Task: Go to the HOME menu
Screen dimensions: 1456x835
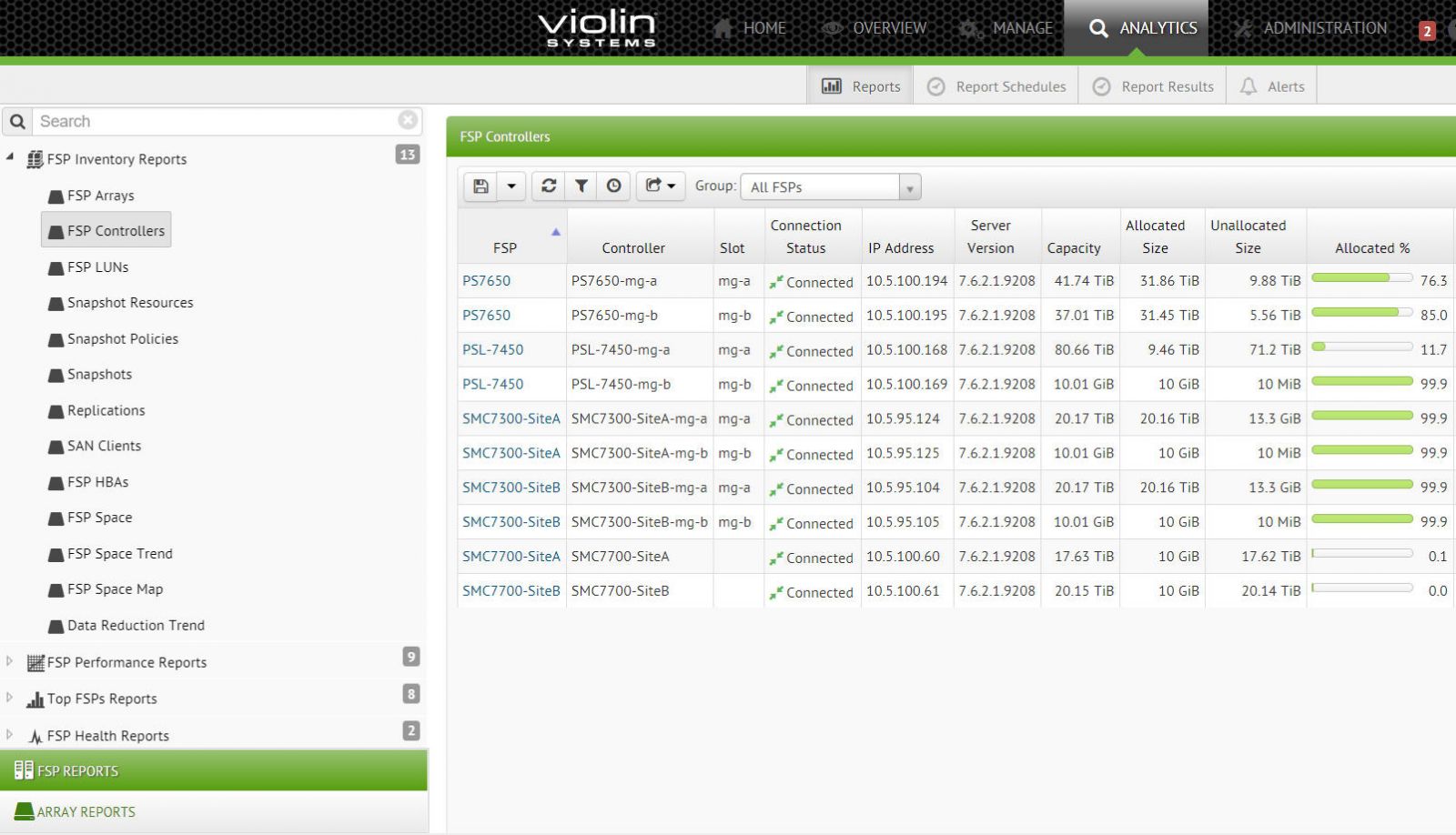Action: 750,28
